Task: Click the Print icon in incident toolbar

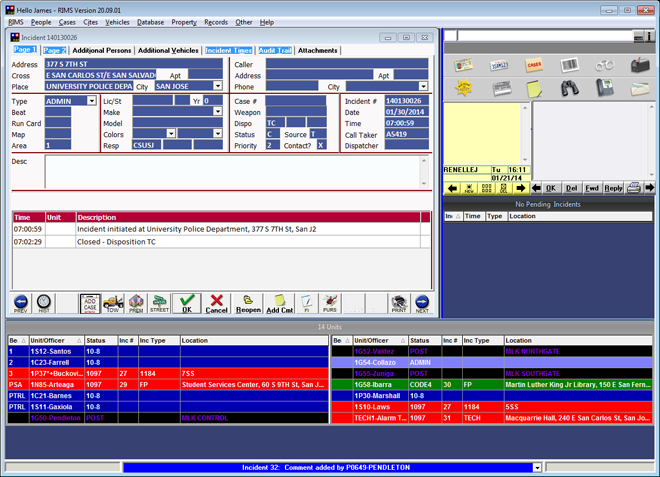Action: [398, 303]
